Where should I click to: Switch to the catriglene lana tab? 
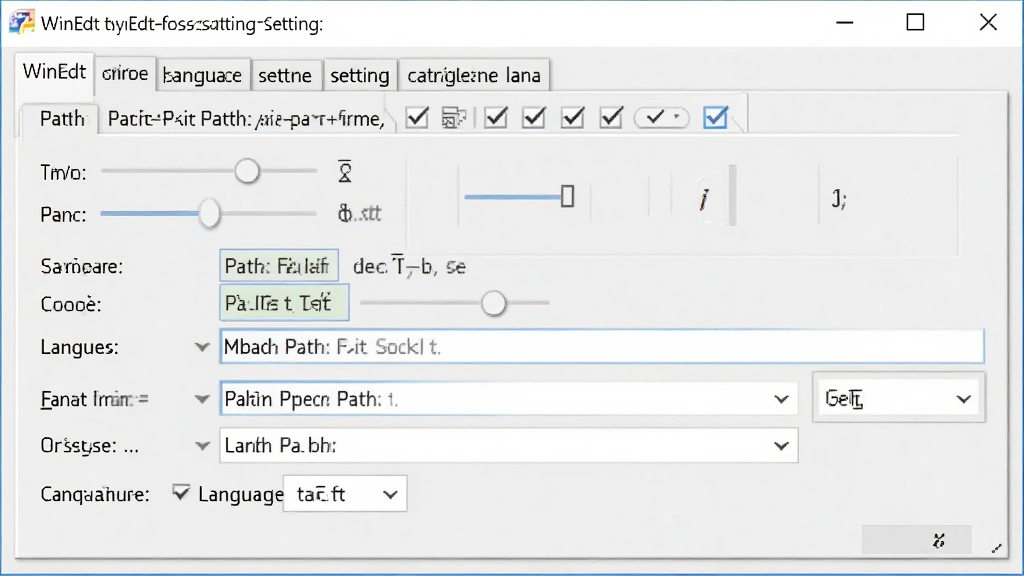click(474, 75)
